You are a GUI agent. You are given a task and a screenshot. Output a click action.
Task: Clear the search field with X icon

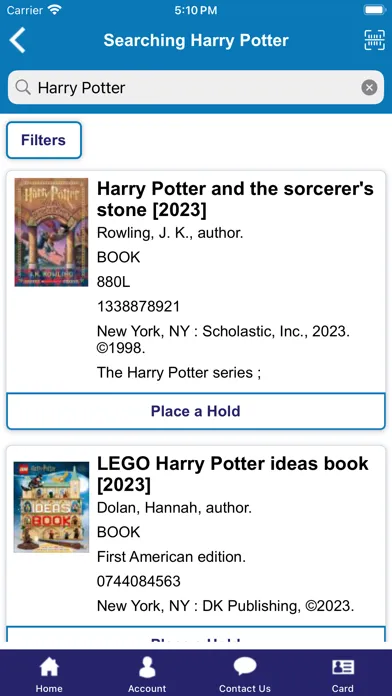[x=369, y=87]
